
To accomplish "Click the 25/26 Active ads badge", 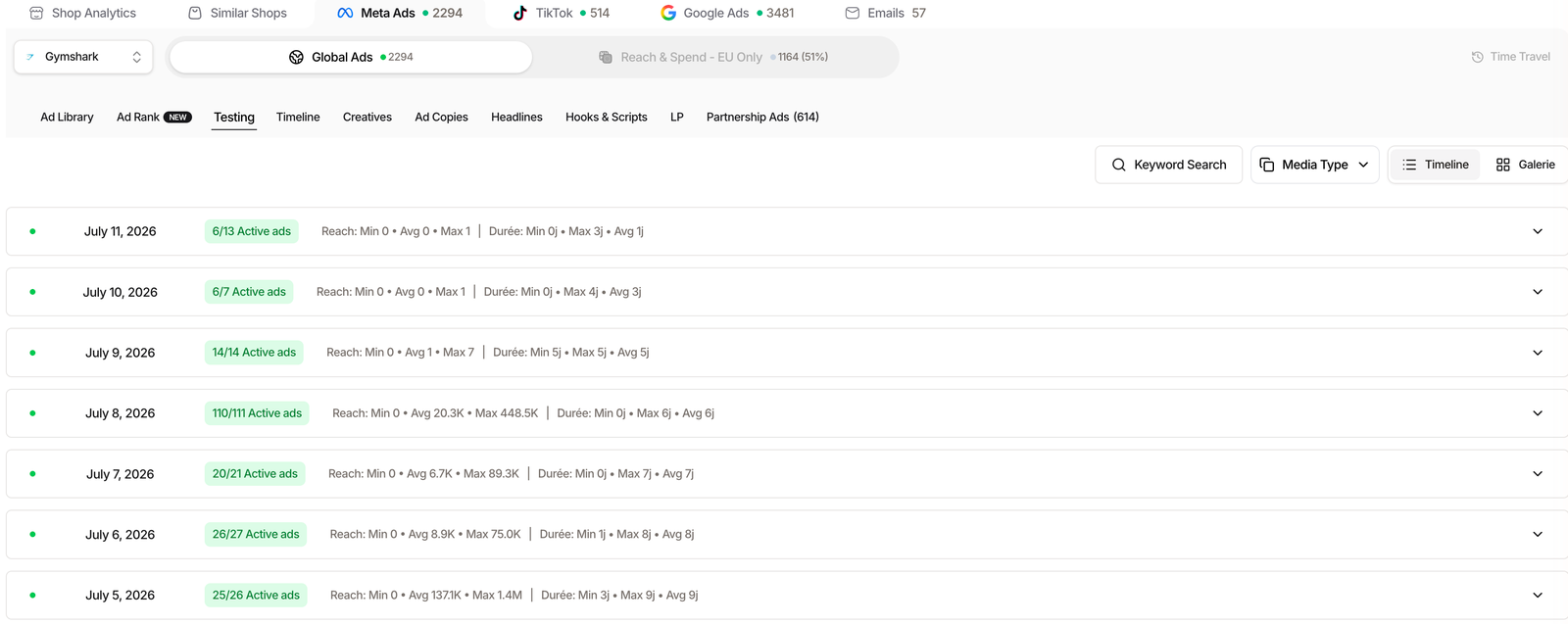I will pos(256,596).
